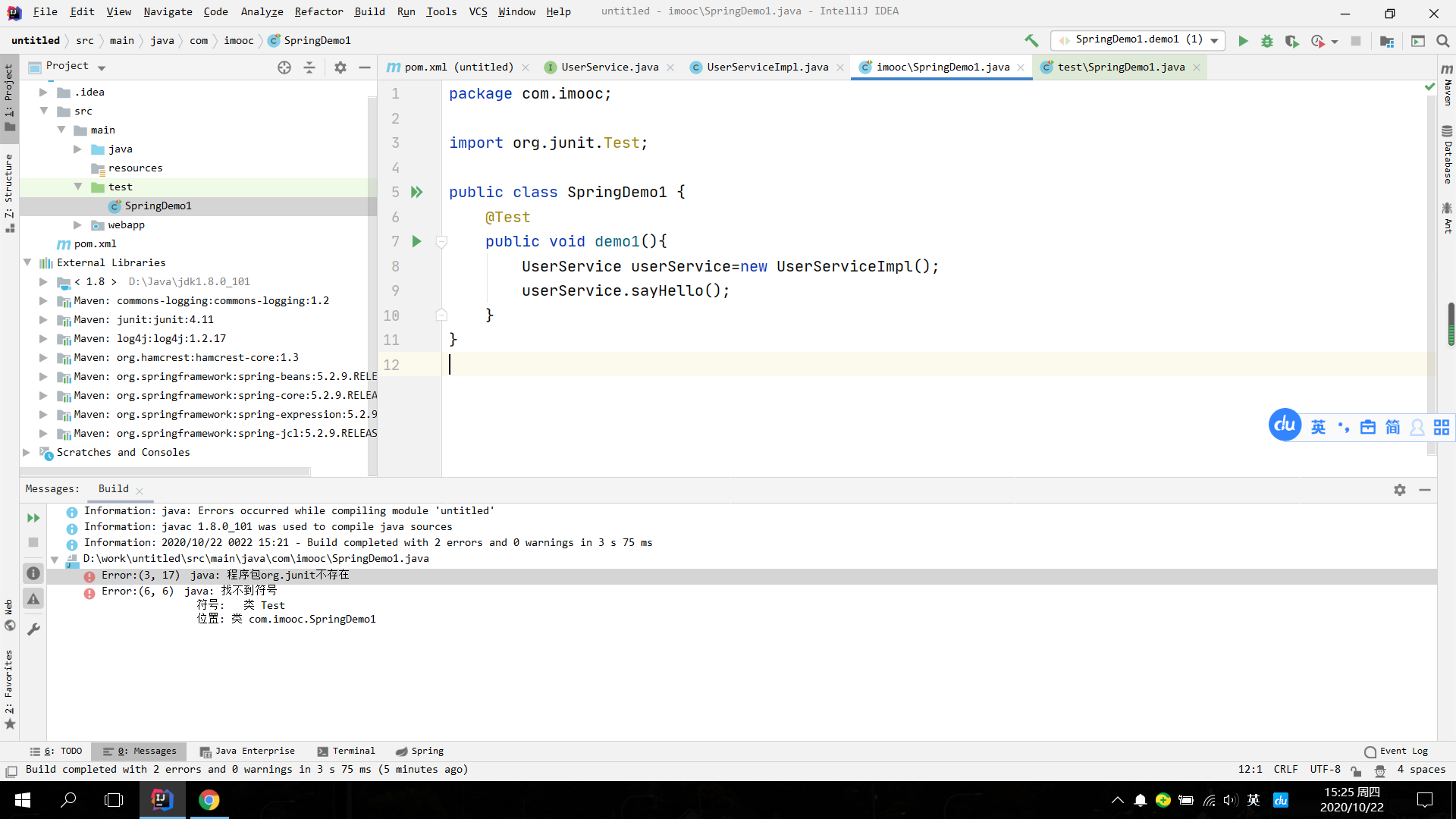Image resolution: width=1456 pixels, height=819 pixels.
Task: Expand the .idea folder
Action: click(43, 93)
